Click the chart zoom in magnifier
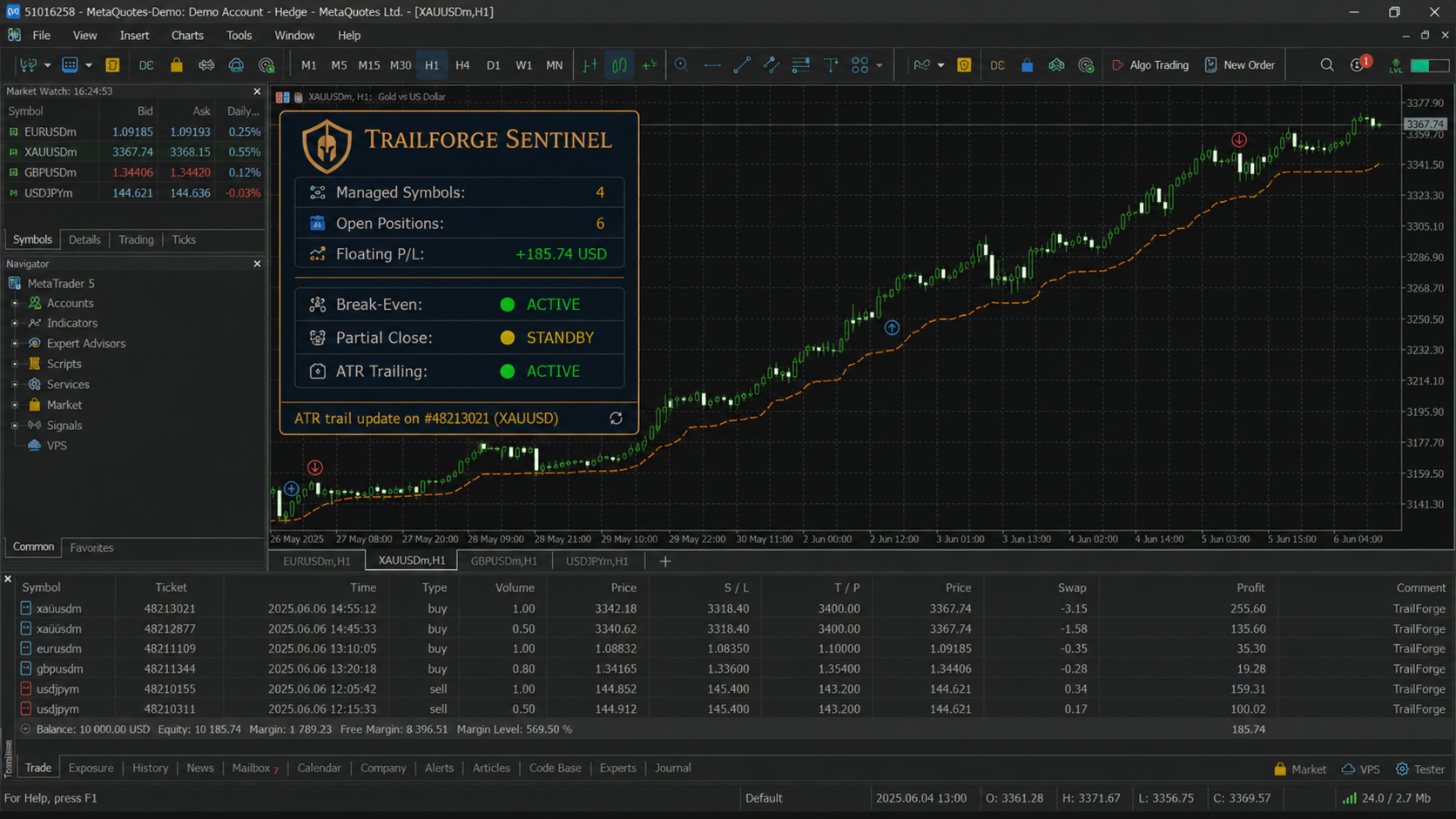Screen dimensions: 1456x819 point(682,65)
